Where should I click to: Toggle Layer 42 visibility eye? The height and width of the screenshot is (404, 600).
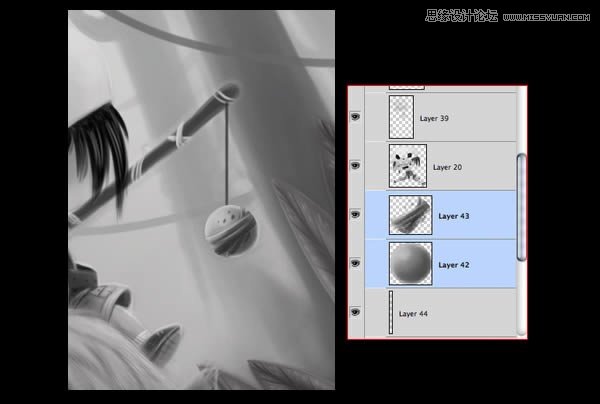(x=355, y=263)
